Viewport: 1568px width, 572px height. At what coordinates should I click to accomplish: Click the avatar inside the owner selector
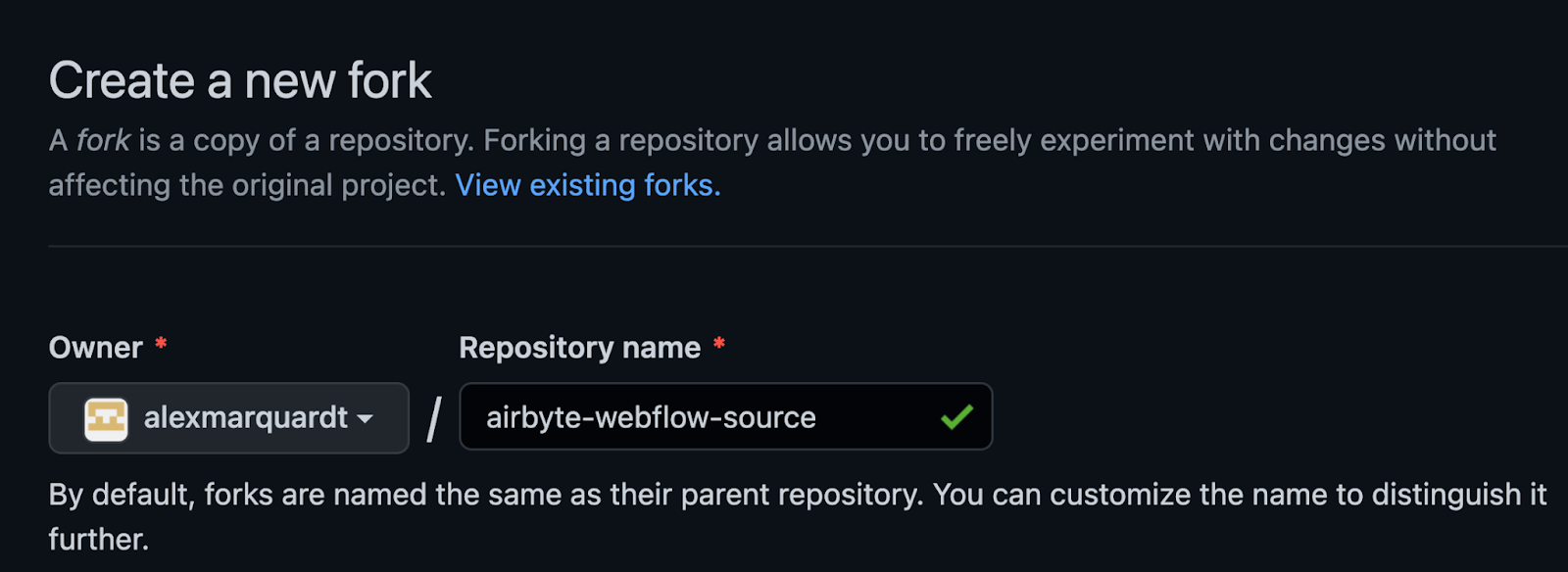(105, 418)
